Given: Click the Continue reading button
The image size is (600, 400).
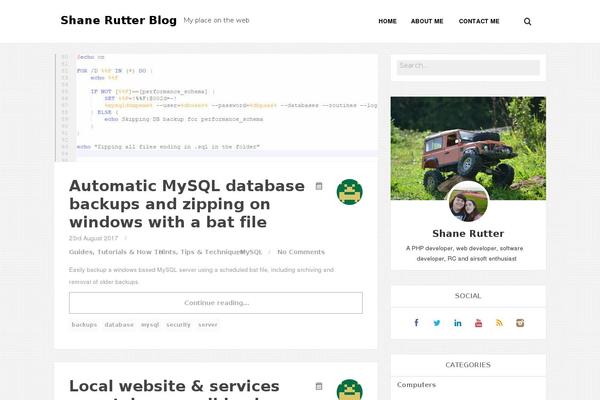Looking at the screenshot, I should click(x=216, y=303).
